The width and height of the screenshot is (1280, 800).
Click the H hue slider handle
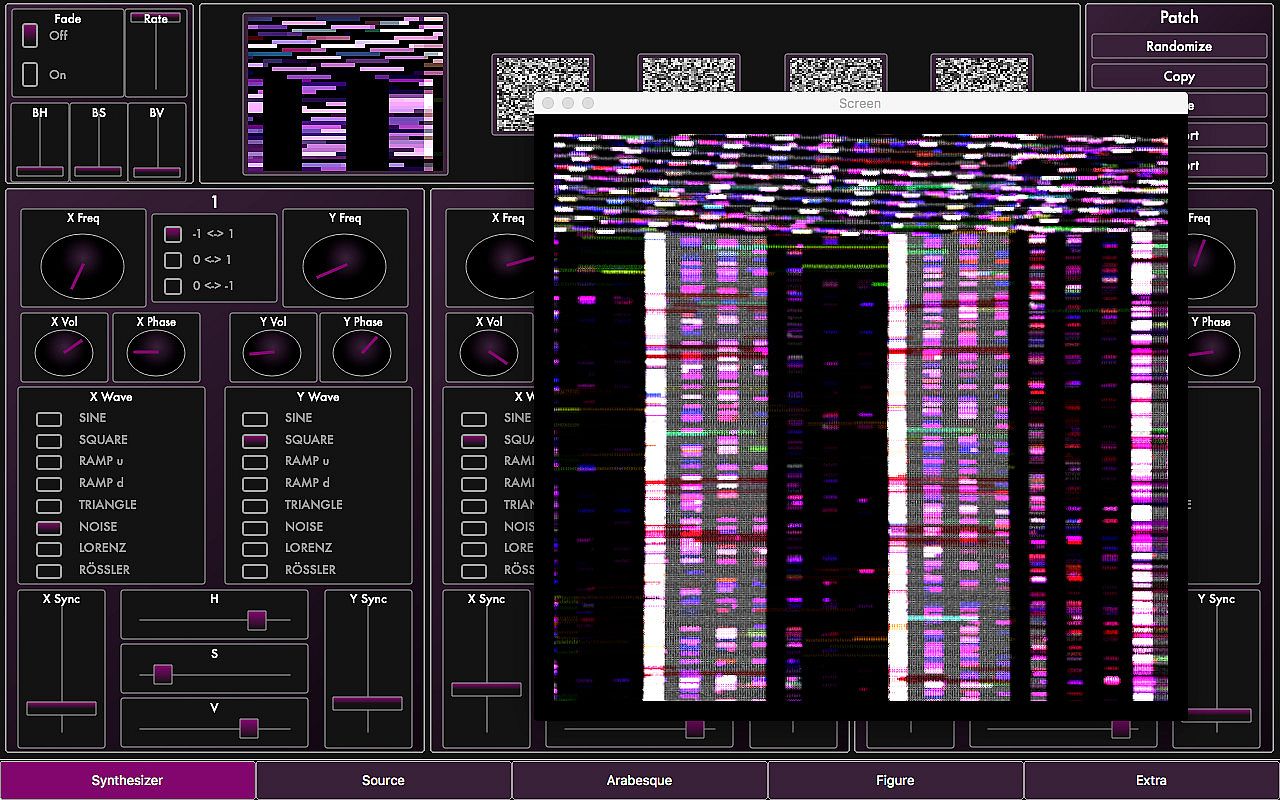click(x=256, y=620)
